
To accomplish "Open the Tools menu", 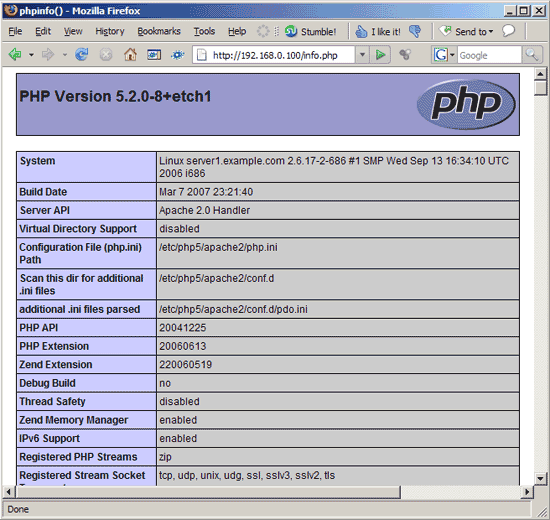I will point(204,31).
